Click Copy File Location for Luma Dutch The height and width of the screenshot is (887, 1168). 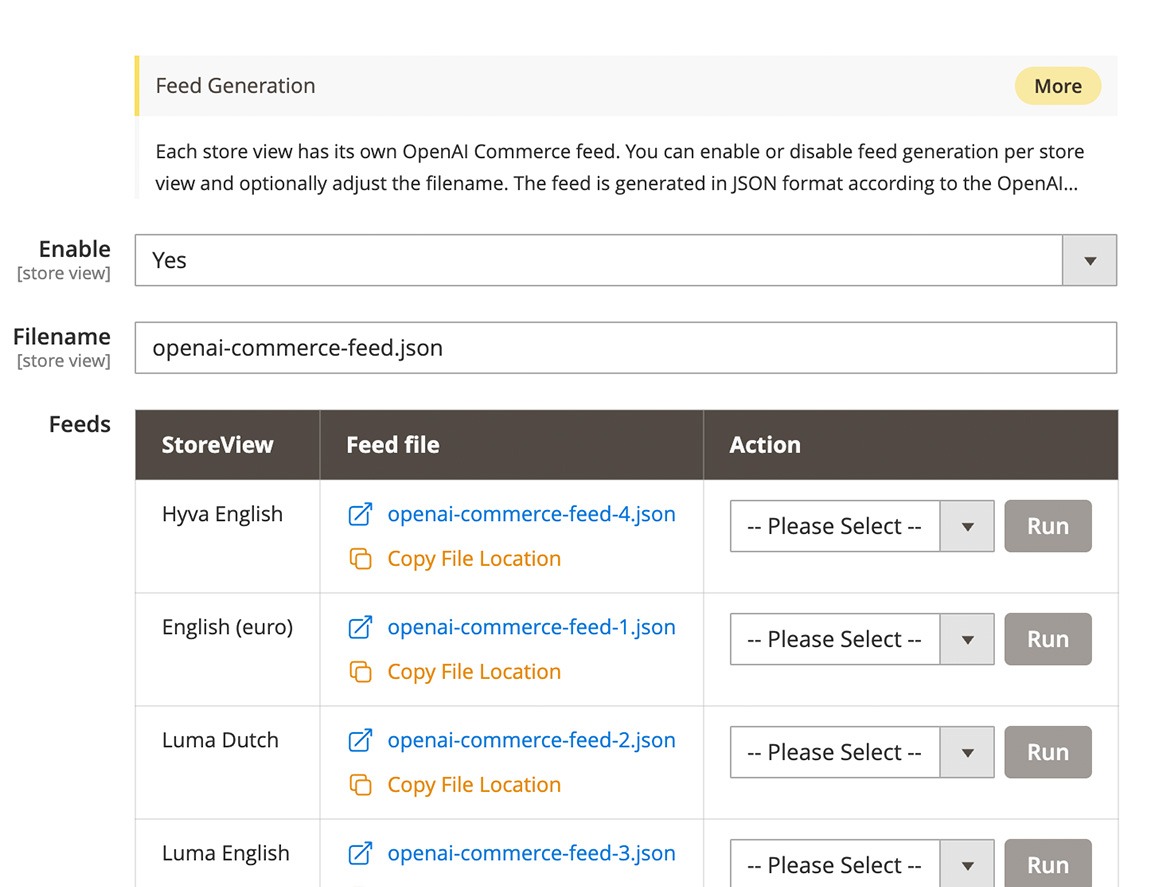point(473,785)
